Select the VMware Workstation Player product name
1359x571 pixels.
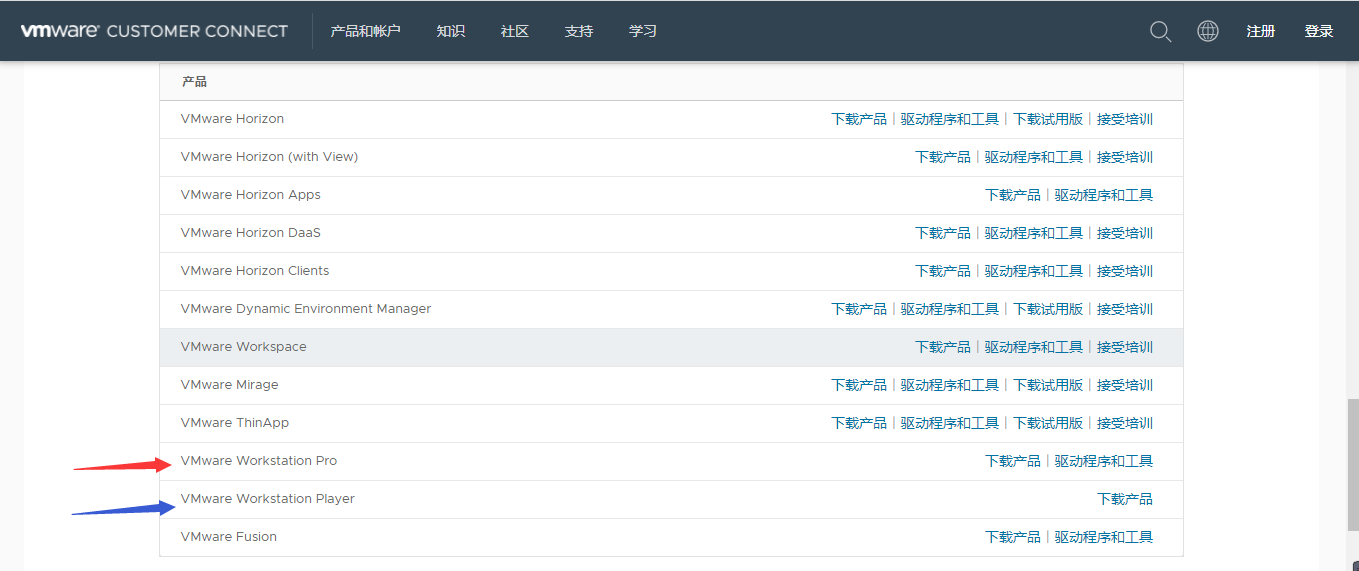point(268,499)
